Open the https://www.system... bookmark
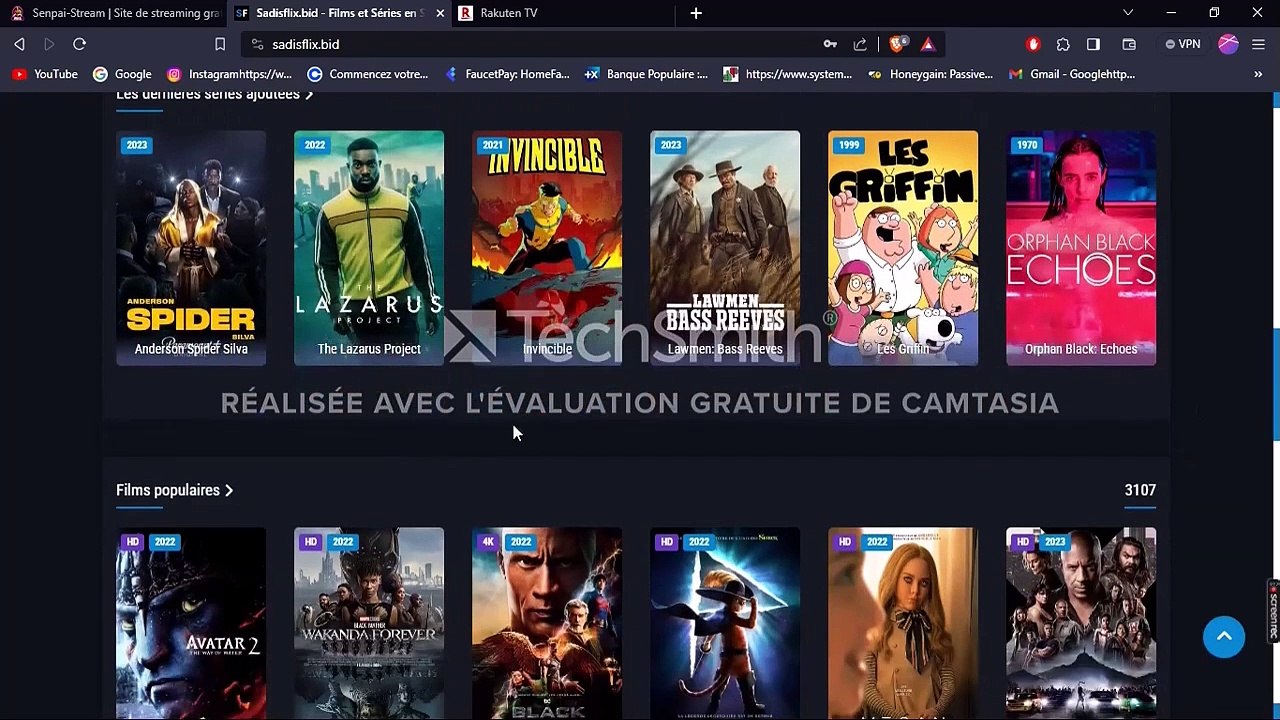1280x720 pixels. (x=788, y=74)
